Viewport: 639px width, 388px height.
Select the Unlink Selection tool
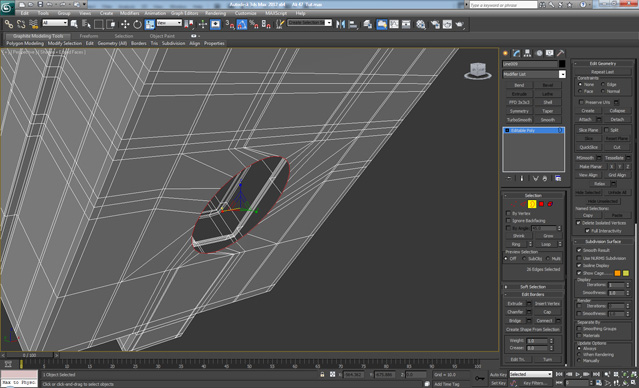click(x=21, y=24)
